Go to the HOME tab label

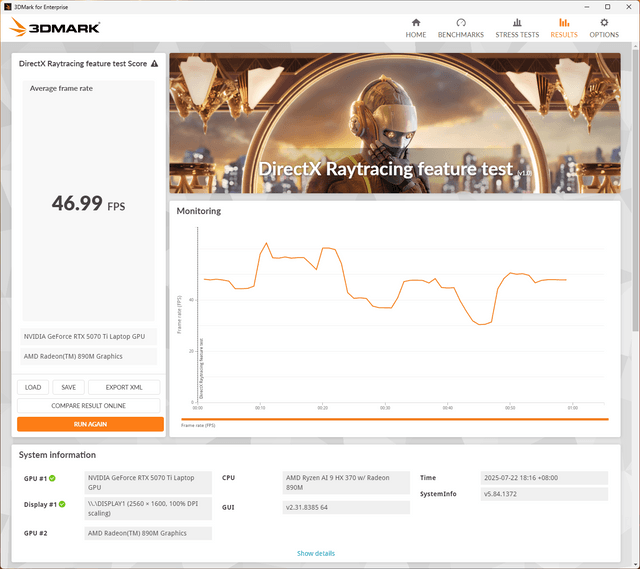point(416,35)
